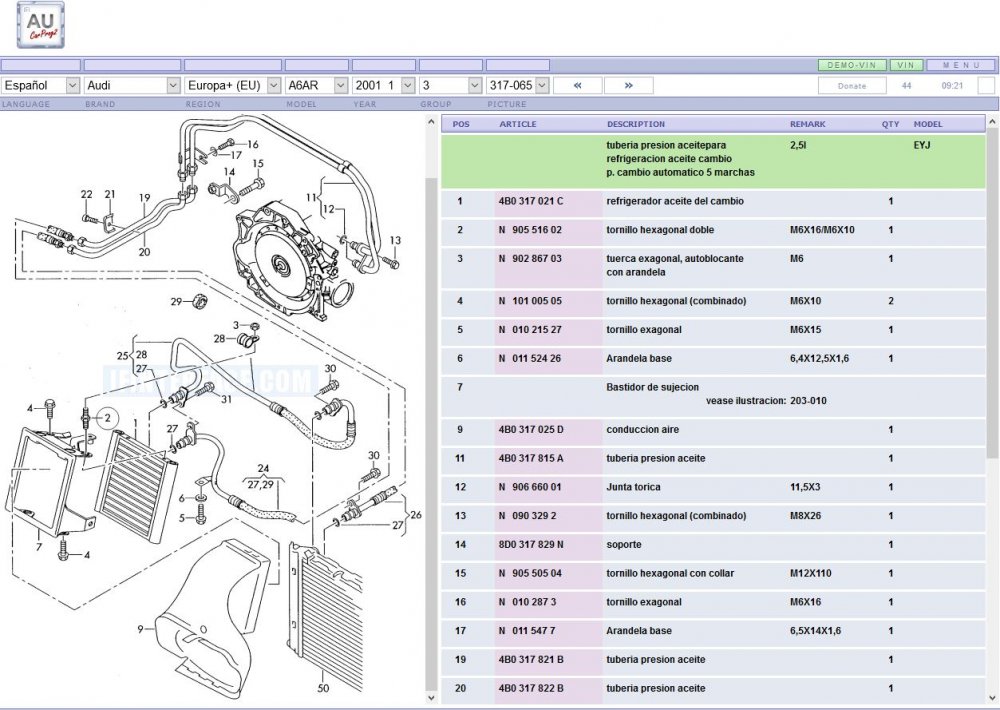Expand the Region dropdown Europa+ (EU)
This screenshot has width=1000, height=710.
point(232,86)
